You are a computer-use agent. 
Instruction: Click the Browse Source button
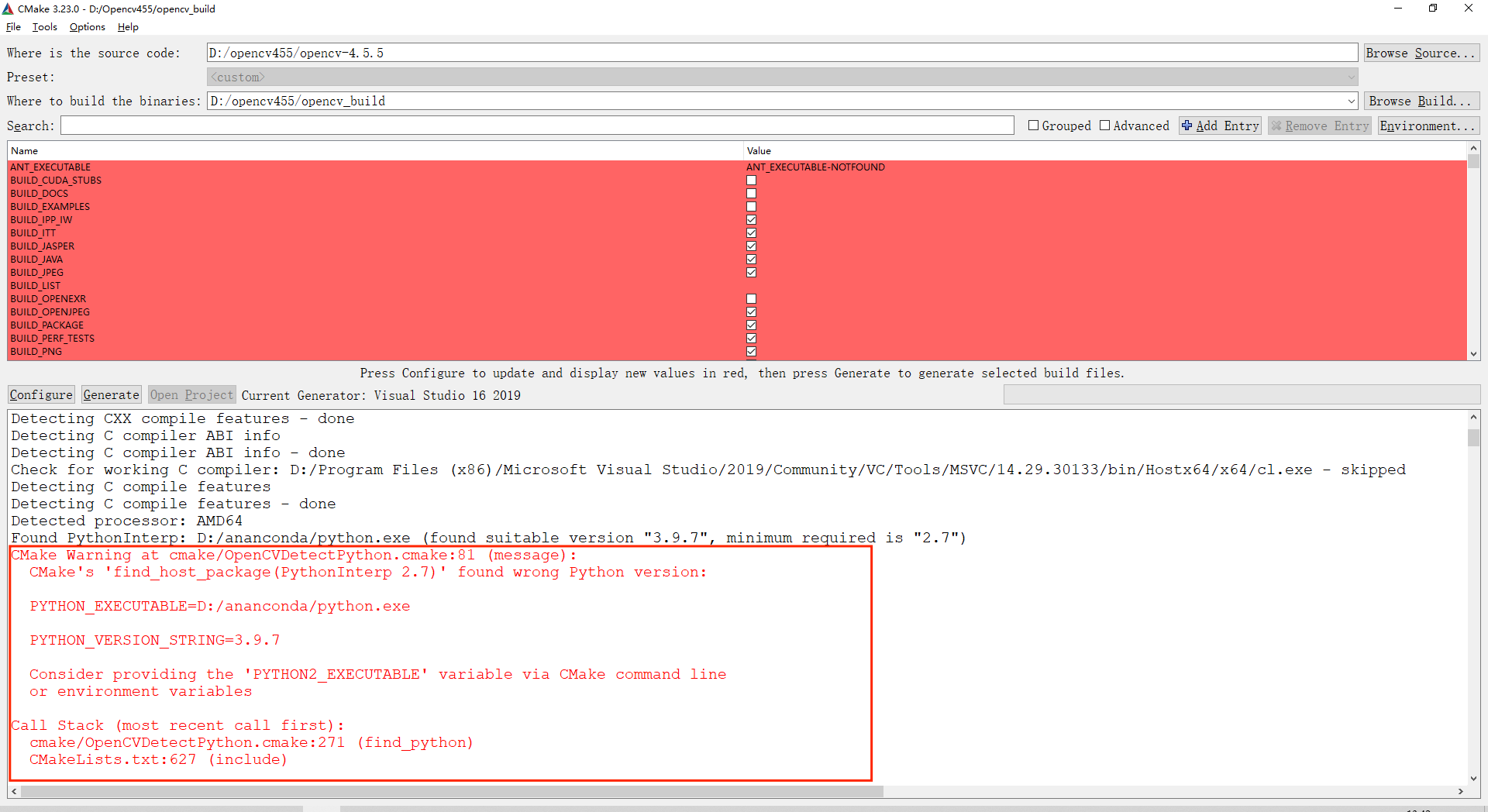(1421, 53)
